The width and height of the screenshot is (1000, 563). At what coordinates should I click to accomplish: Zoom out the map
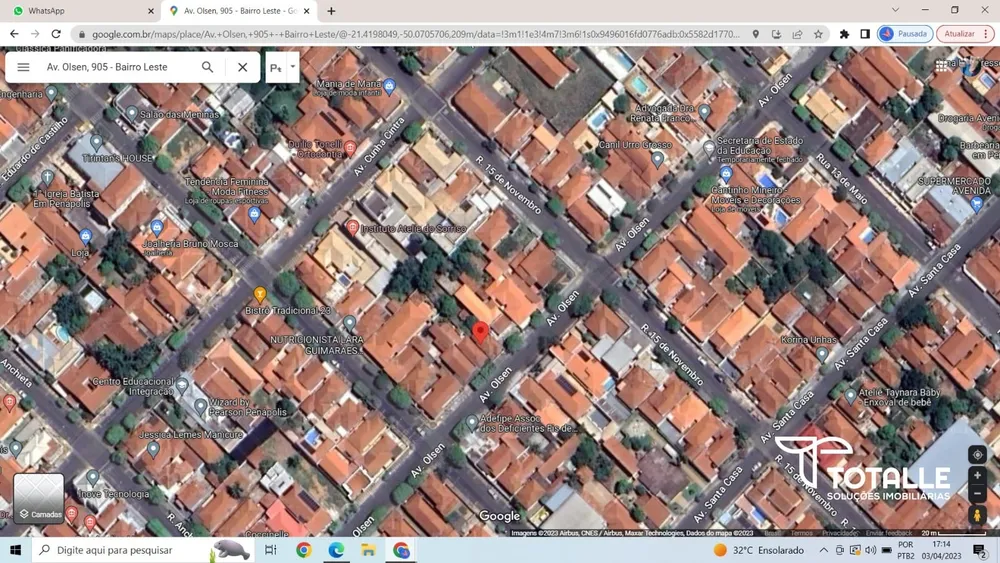click(x=977, y=494)
